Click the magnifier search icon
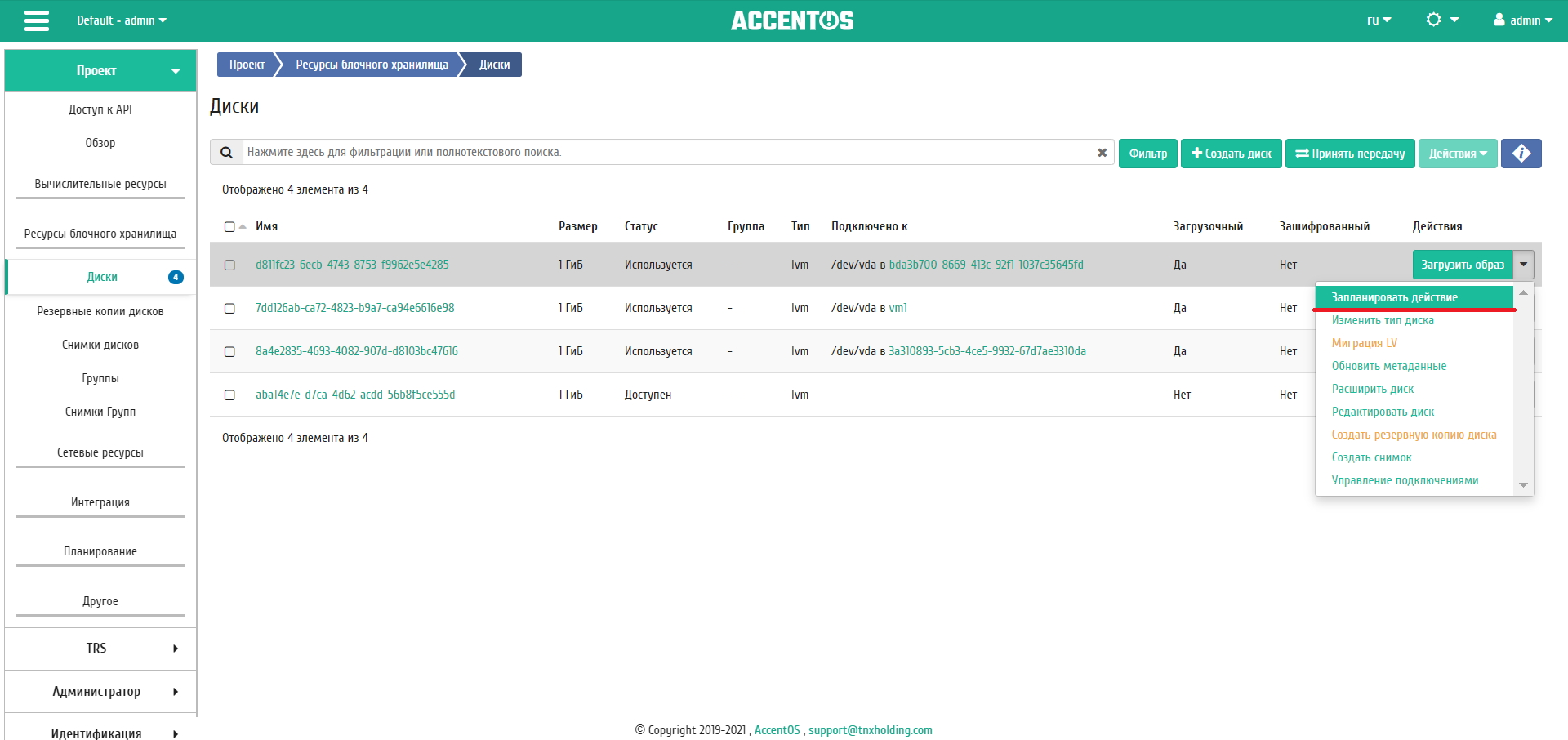The width and height of the screenshot is (1568, 740). (226, 153)
